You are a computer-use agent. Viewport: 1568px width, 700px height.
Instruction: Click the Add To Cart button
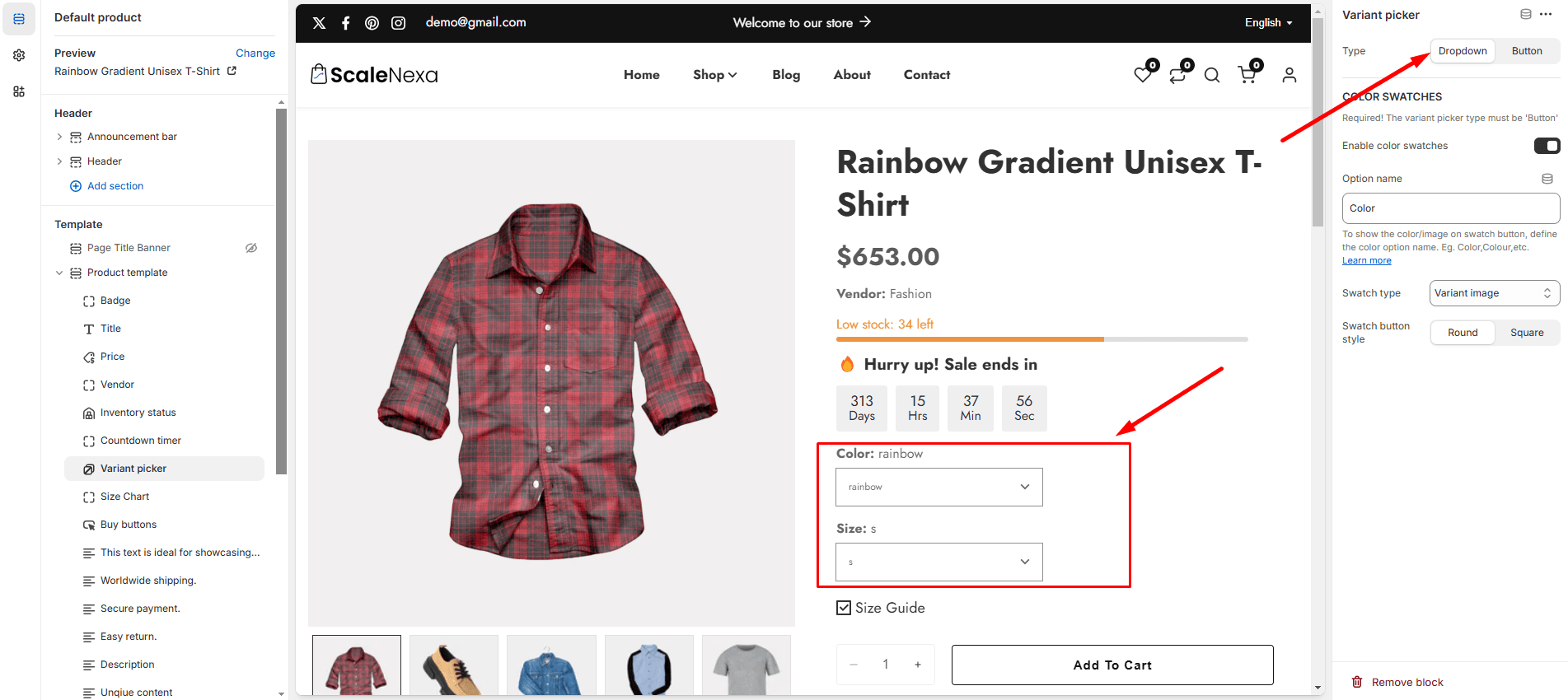1112,665
